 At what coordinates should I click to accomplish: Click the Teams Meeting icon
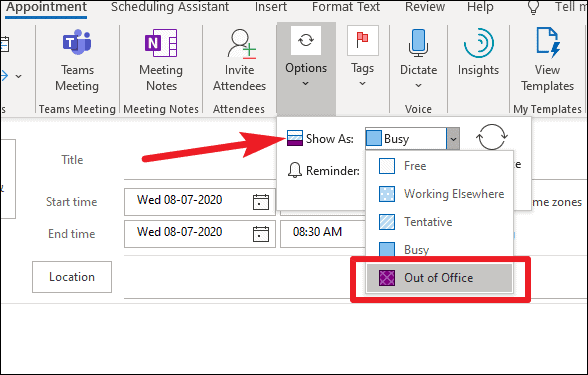tap(77, 42)
